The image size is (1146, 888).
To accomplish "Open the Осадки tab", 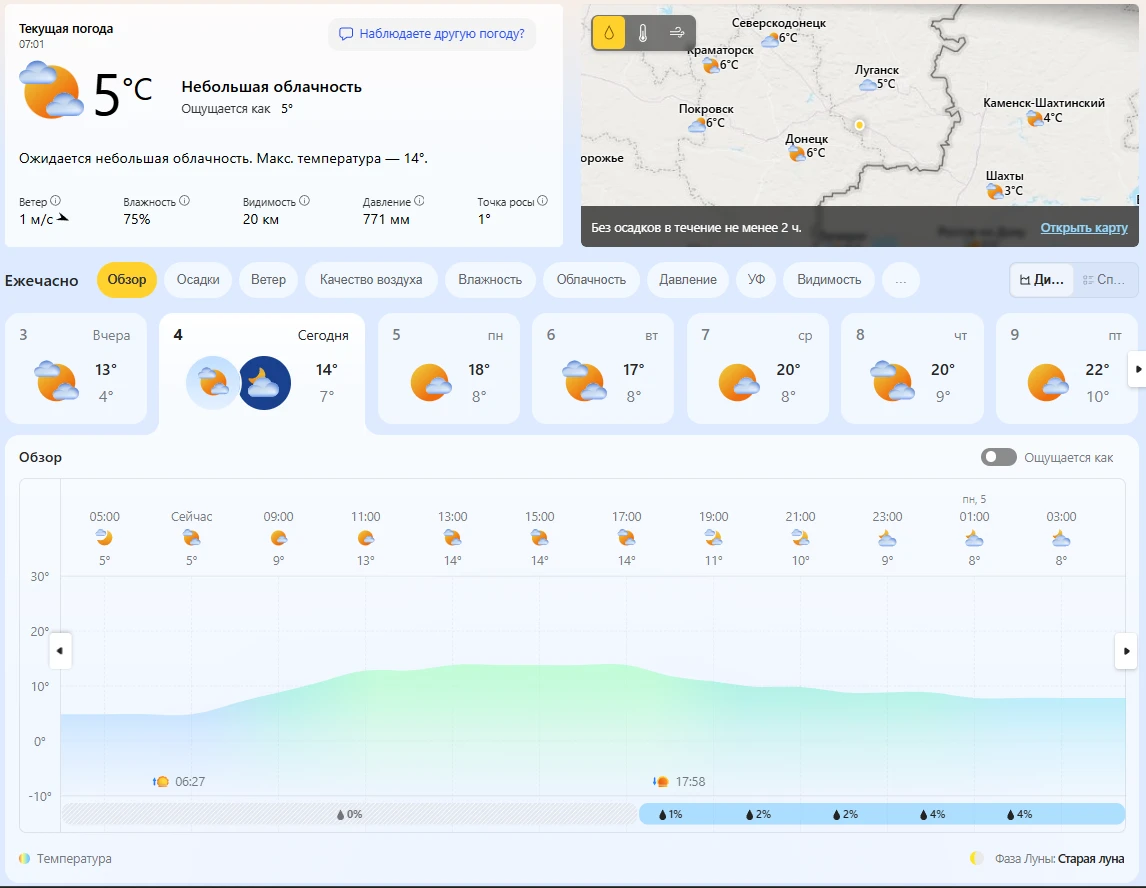I will tap(198, 280).
